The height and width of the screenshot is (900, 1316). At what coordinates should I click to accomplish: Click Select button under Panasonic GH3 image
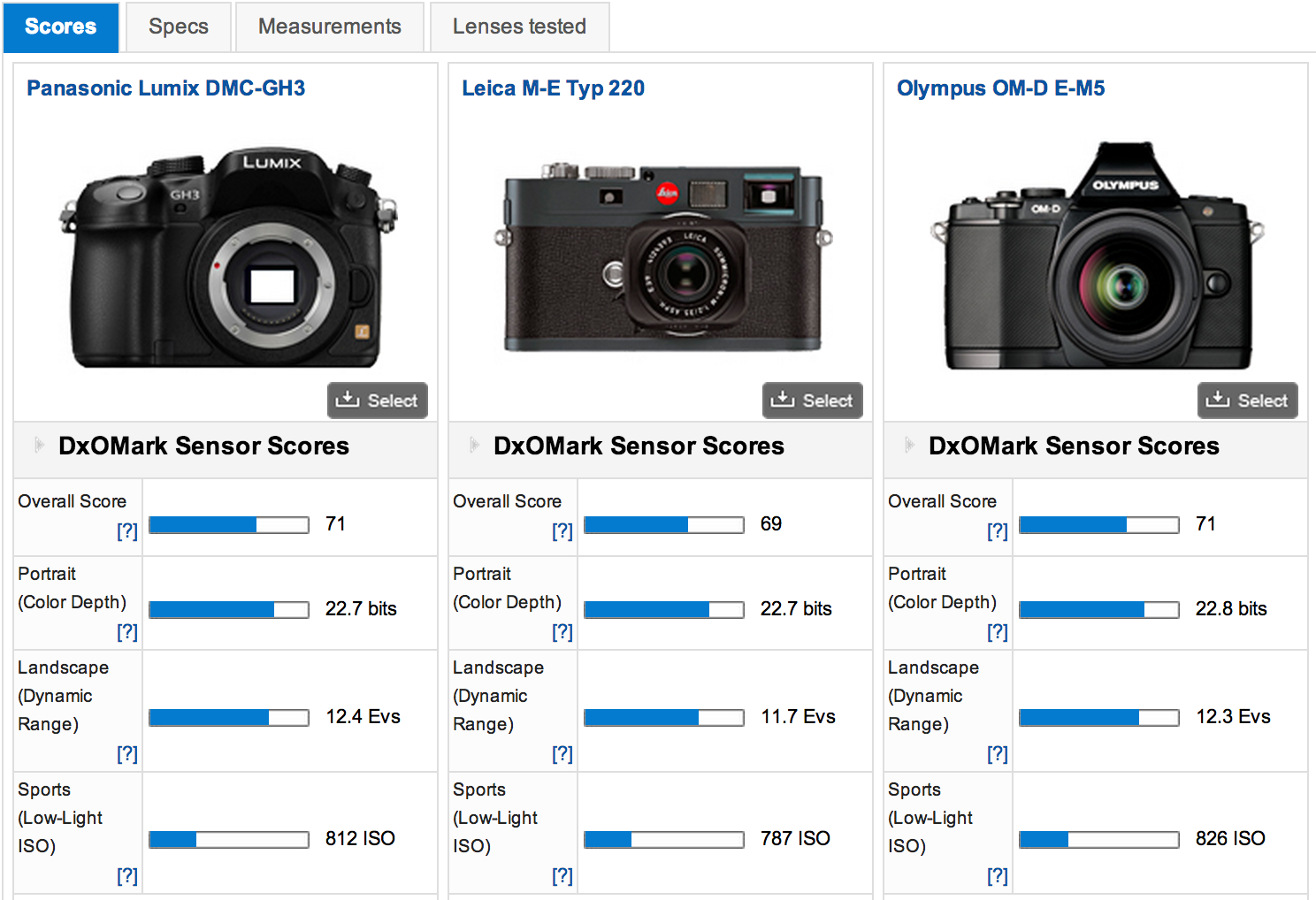pos(378,400)
